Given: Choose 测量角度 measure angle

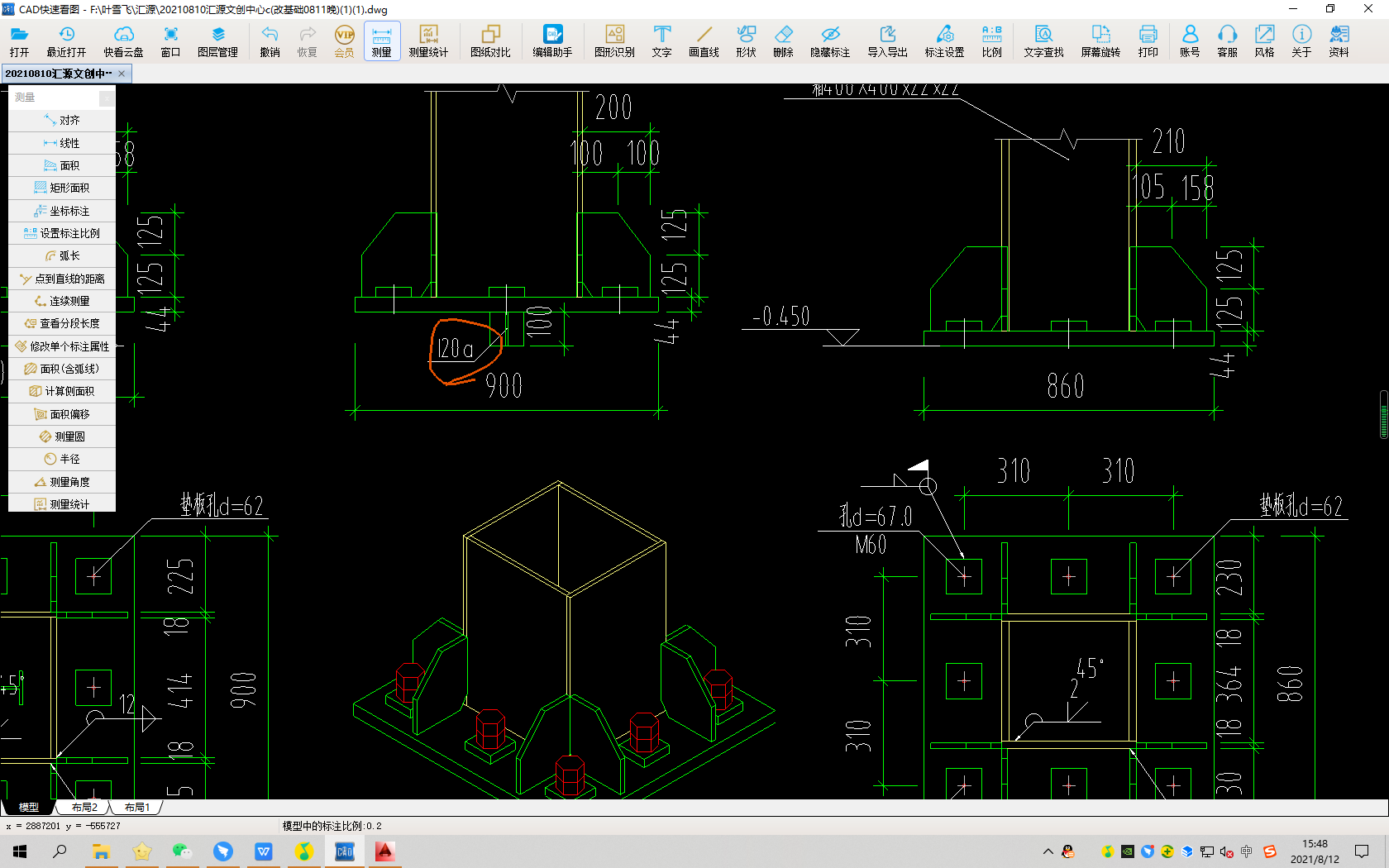Looking at the screenshot, I should point(62,482).
